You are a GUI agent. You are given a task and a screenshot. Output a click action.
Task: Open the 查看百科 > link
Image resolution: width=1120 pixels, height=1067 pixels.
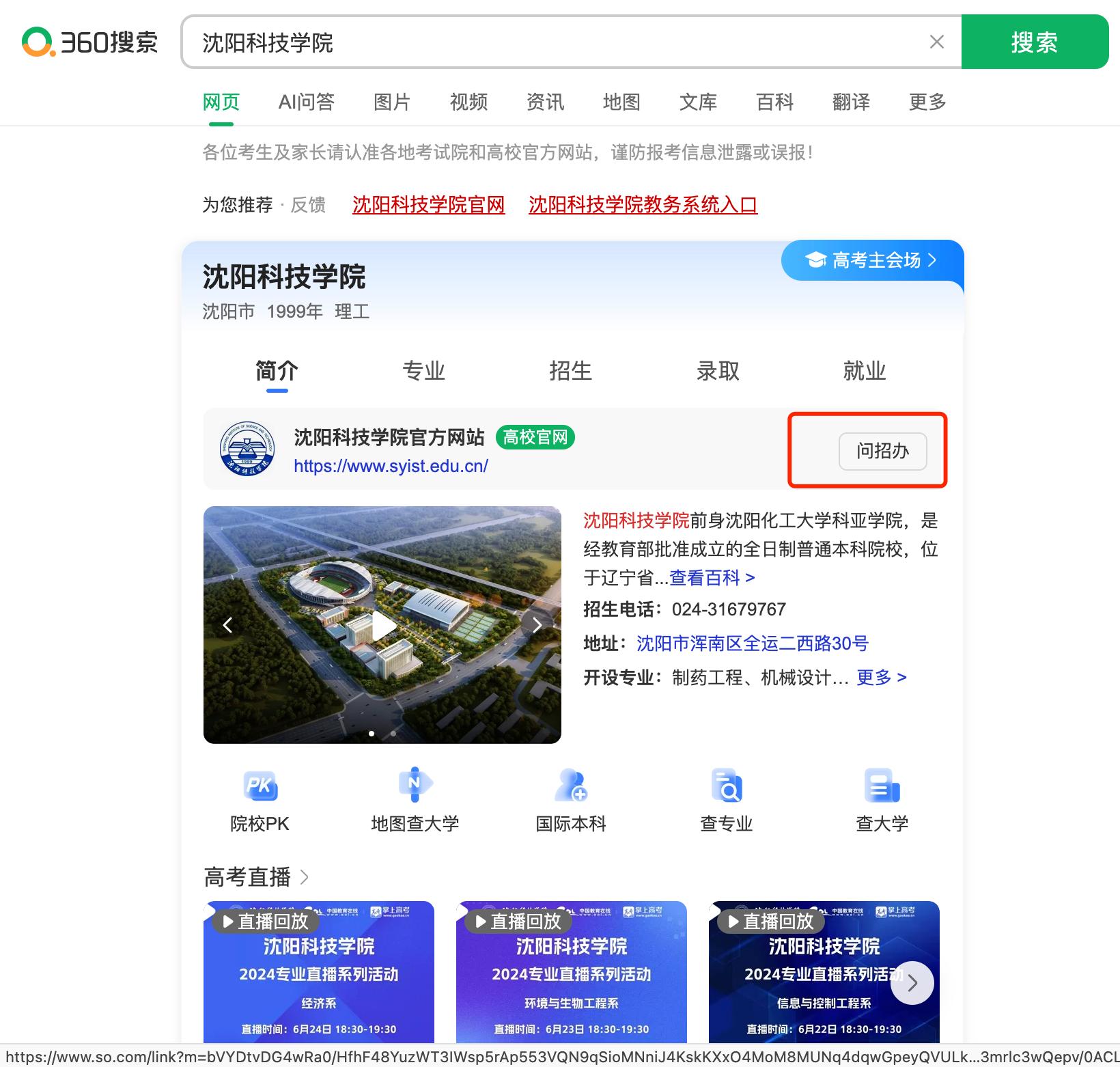(x=712, y=578)
